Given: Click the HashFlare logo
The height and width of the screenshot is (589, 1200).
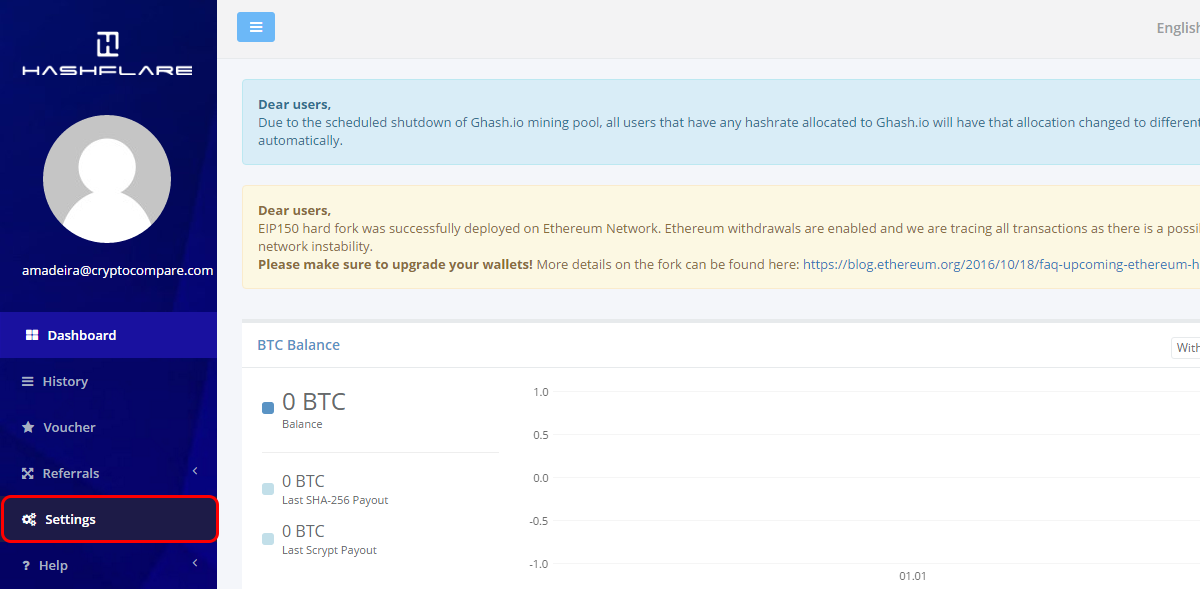Looking at the screenshot, I should click(x=108, y=54).
